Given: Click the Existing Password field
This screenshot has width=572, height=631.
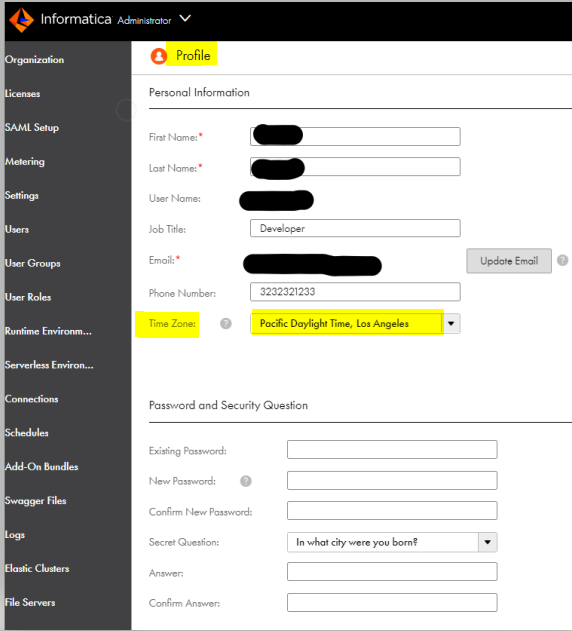Looking at the screenshot, I should [392, 450].
